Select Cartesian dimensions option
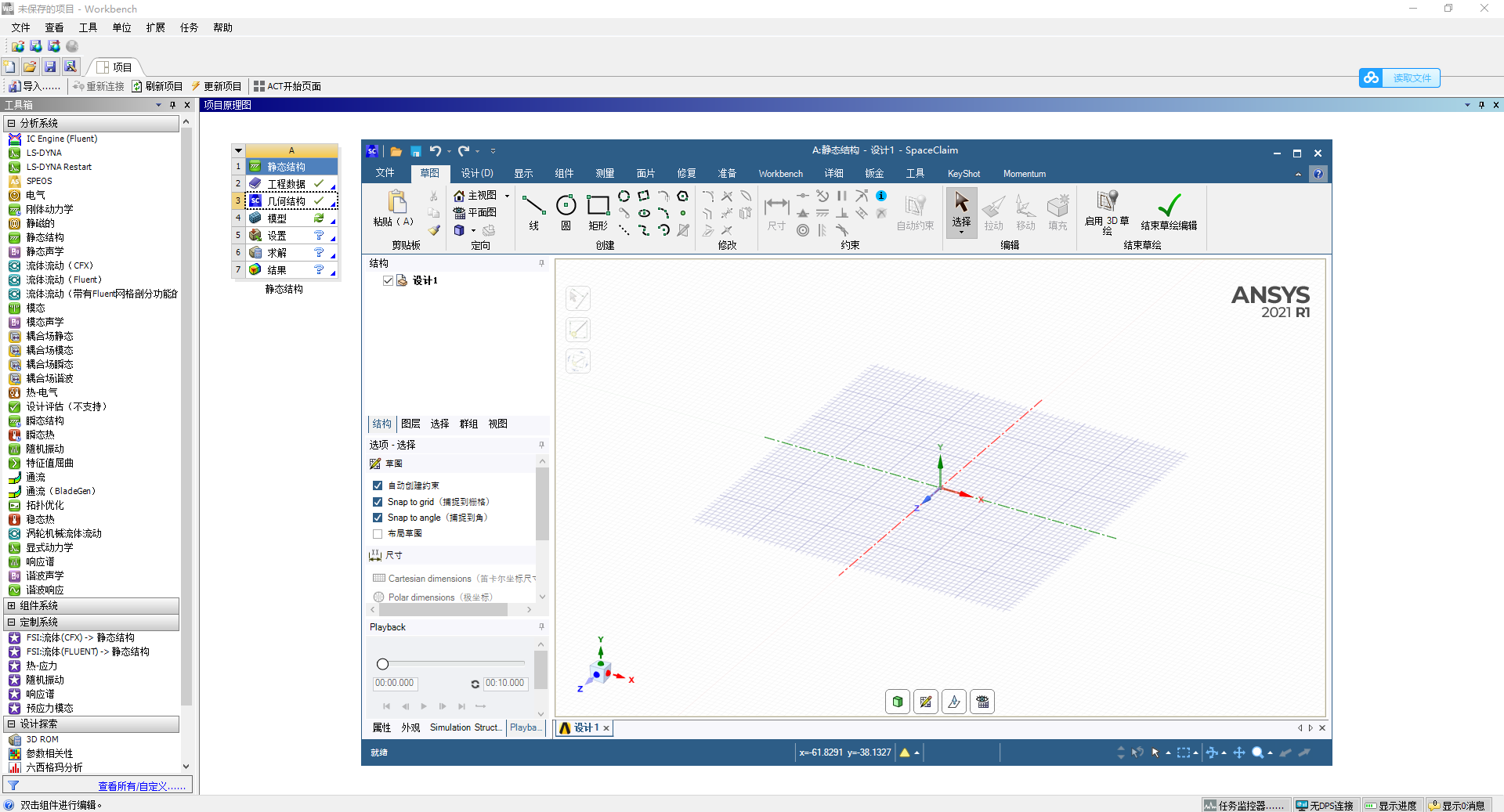The image size is (1504, 812). (454, 579)
